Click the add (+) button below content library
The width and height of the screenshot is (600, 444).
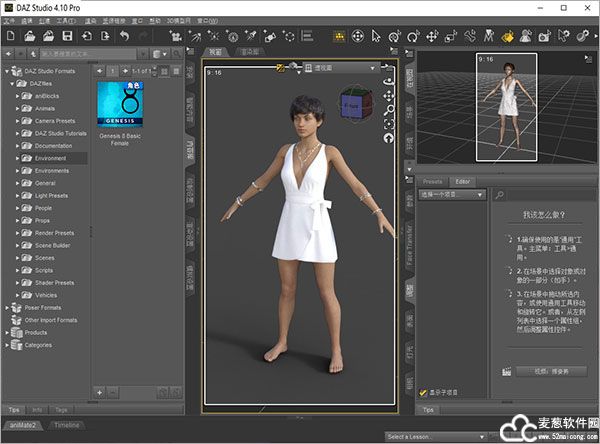pyautogui.click(x=100, y=391)
